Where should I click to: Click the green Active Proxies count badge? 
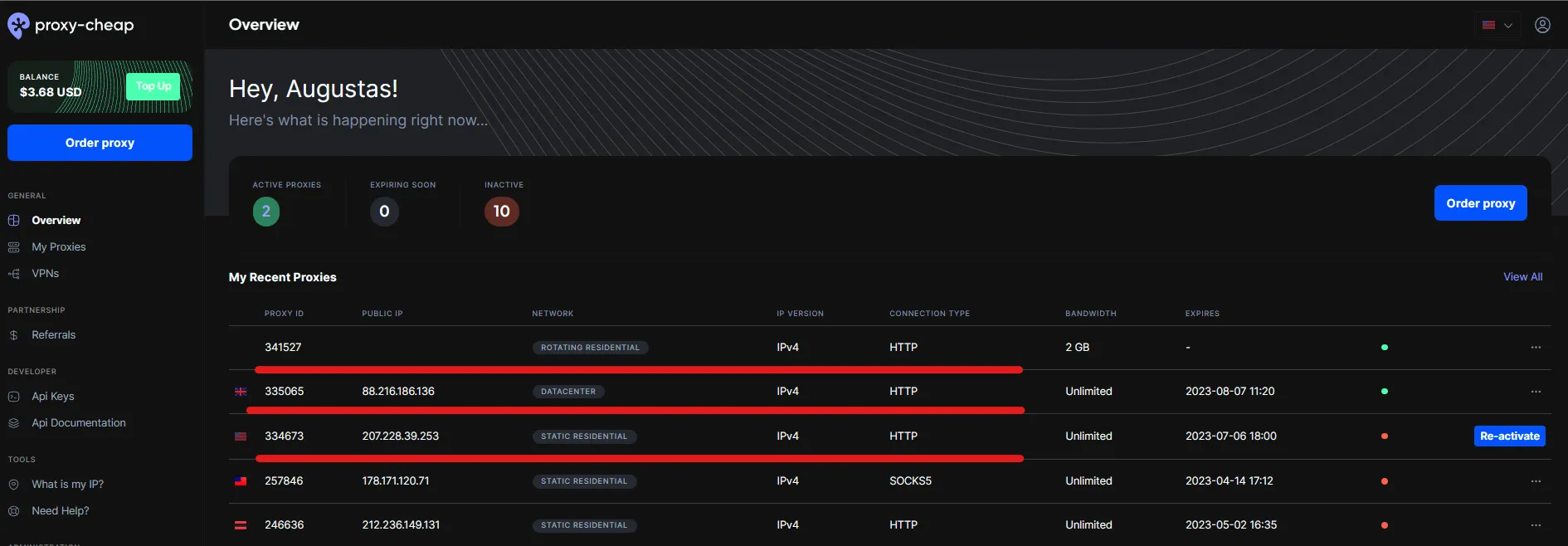click(266, 212)
